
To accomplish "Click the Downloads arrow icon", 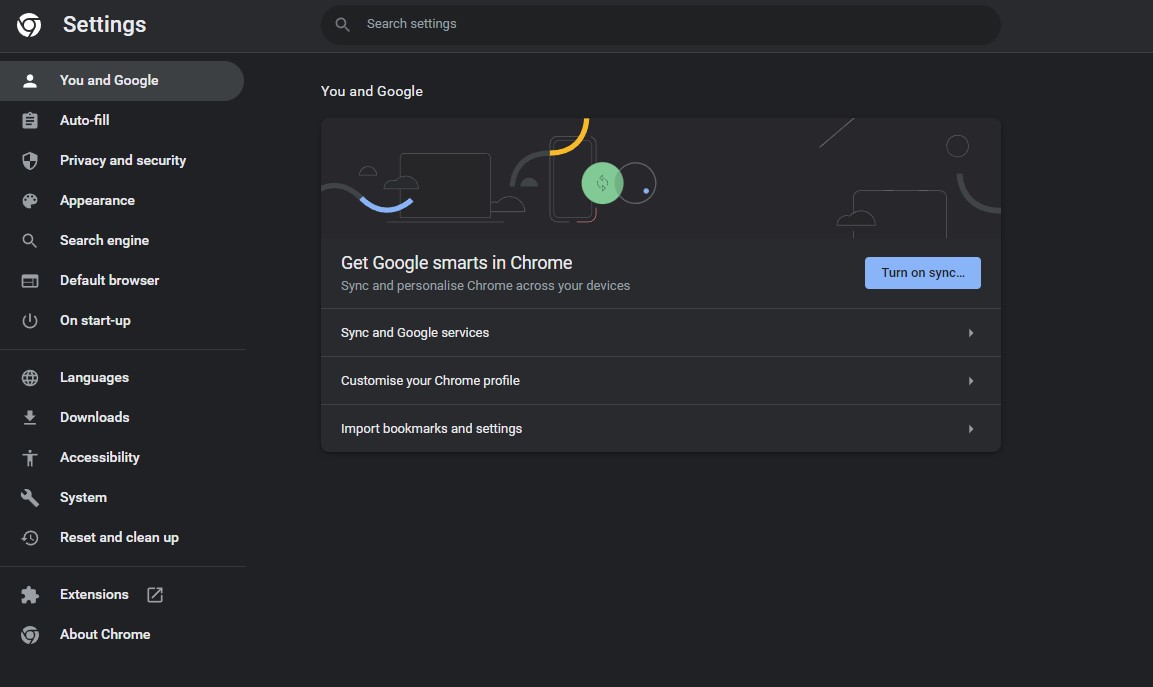I will (29, 418).
